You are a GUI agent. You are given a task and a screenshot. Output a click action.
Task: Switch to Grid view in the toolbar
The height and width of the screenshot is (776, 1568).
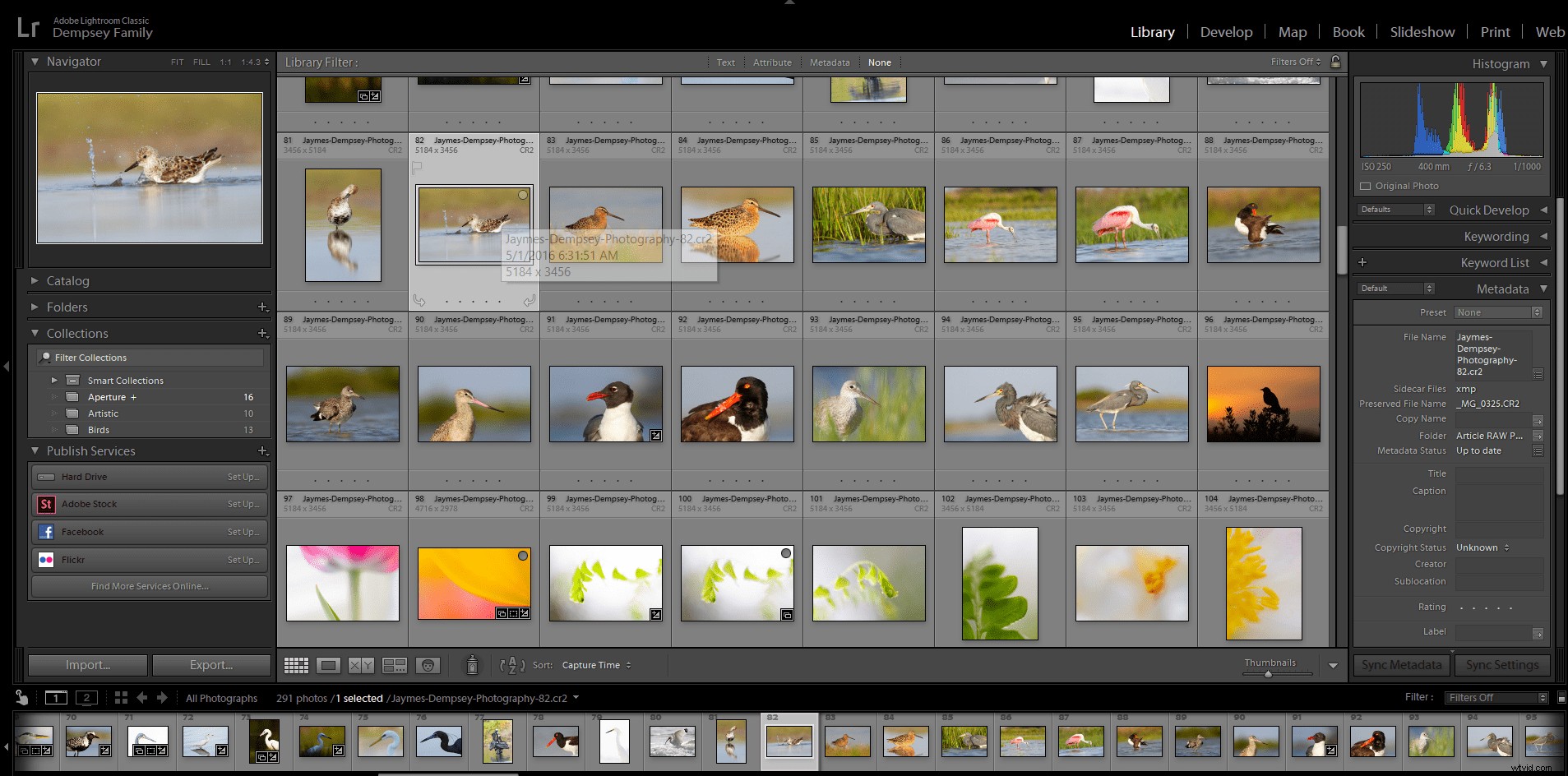point(296,665)
